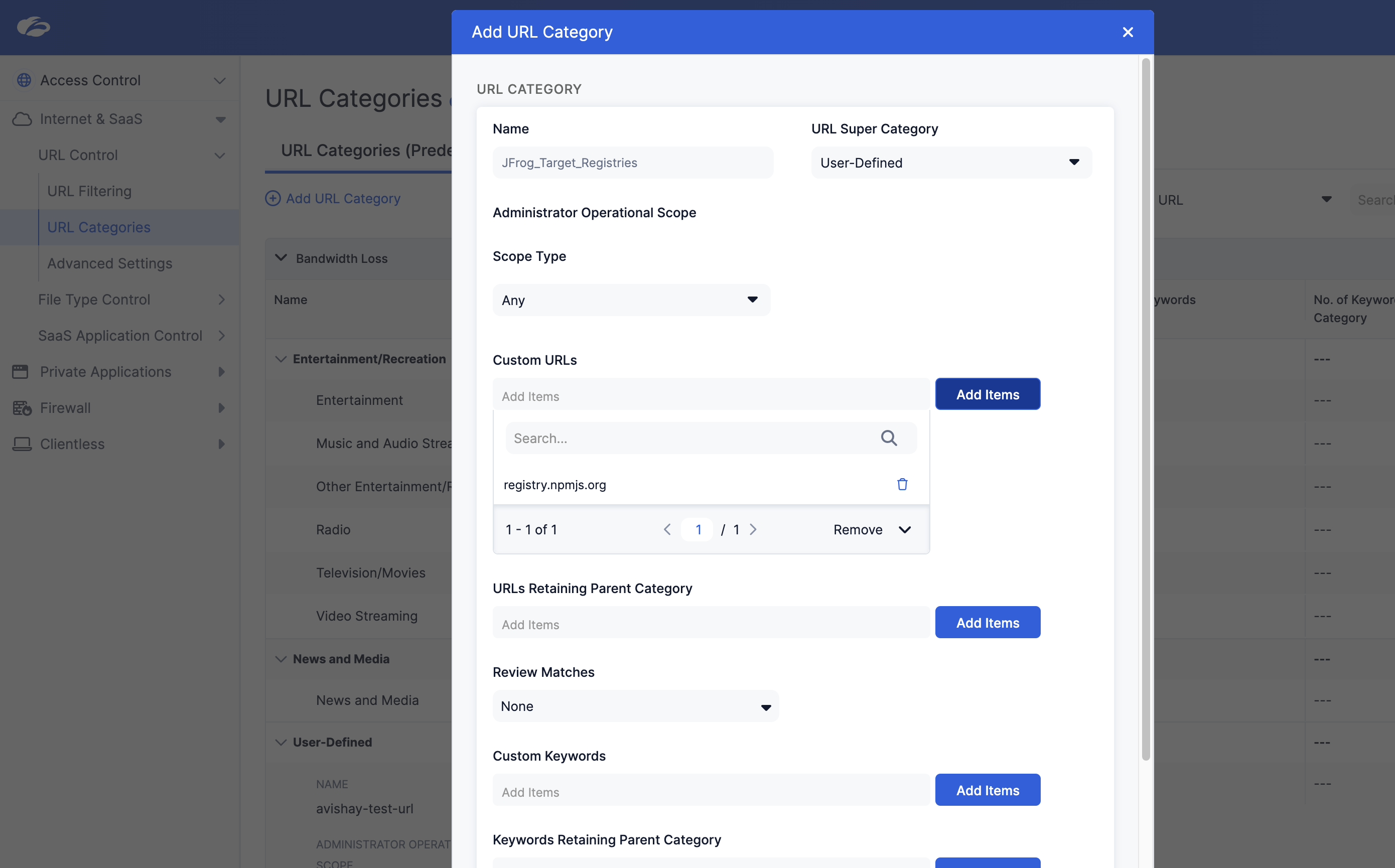
Task: Click the Name input field
Action: (x=633, y=163)
